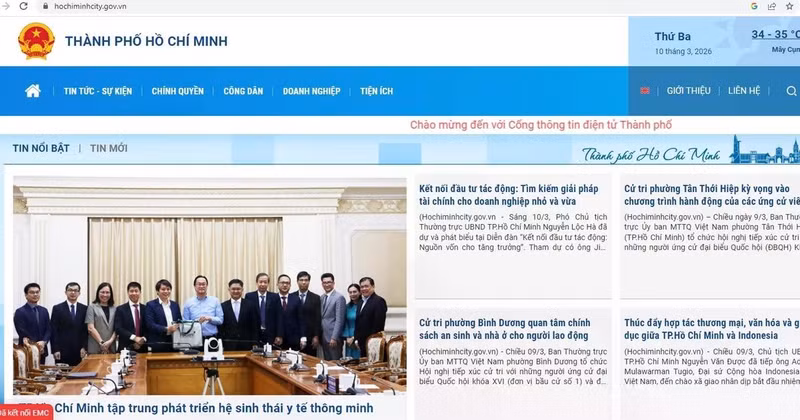Open article Cử tri phường Tân Thới Hiệp
This screenshot has width=800, height=420.
pyautogui.click(x=712, y=195)
